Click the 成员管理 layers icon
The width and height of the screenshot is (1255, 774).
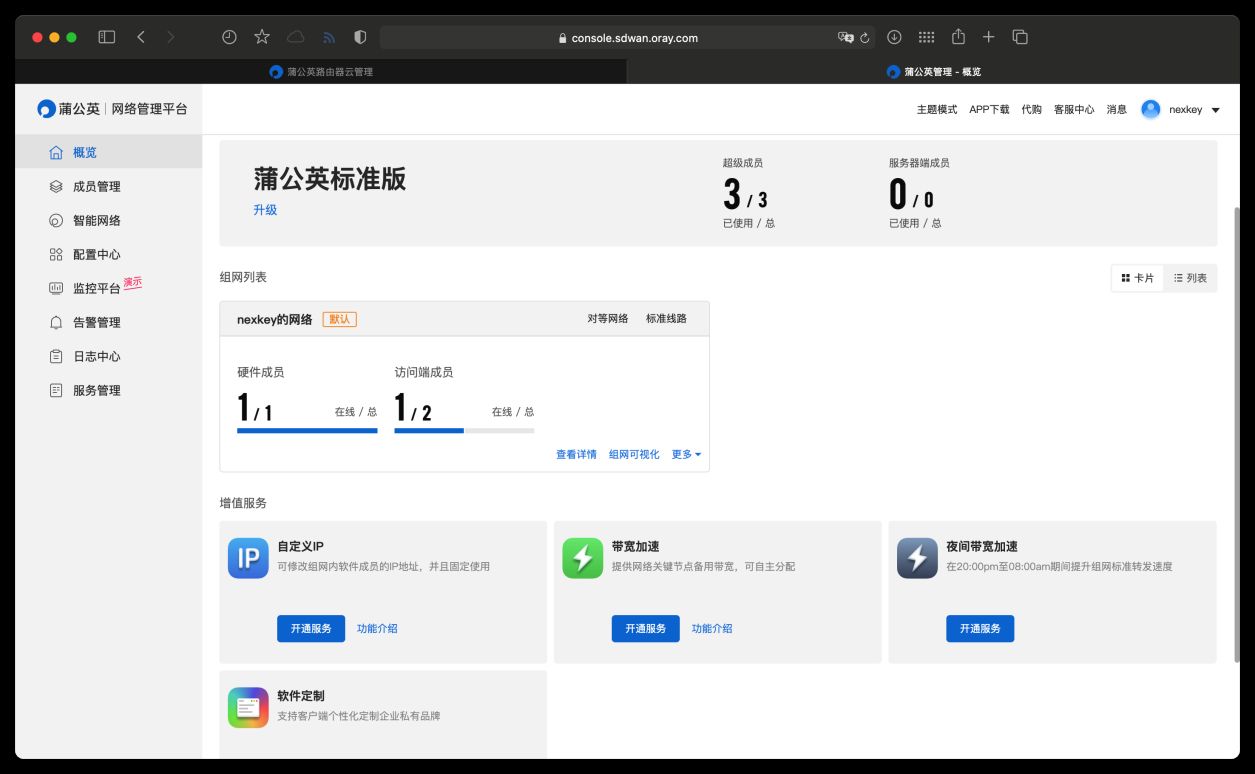pyautogui.click(x=56, y=187)
